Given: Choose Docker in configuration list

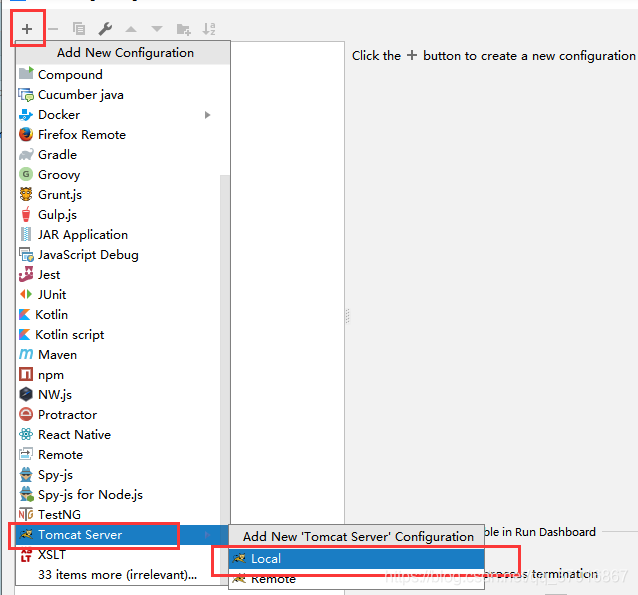Looking at the screenshot, I should [123, 115].
